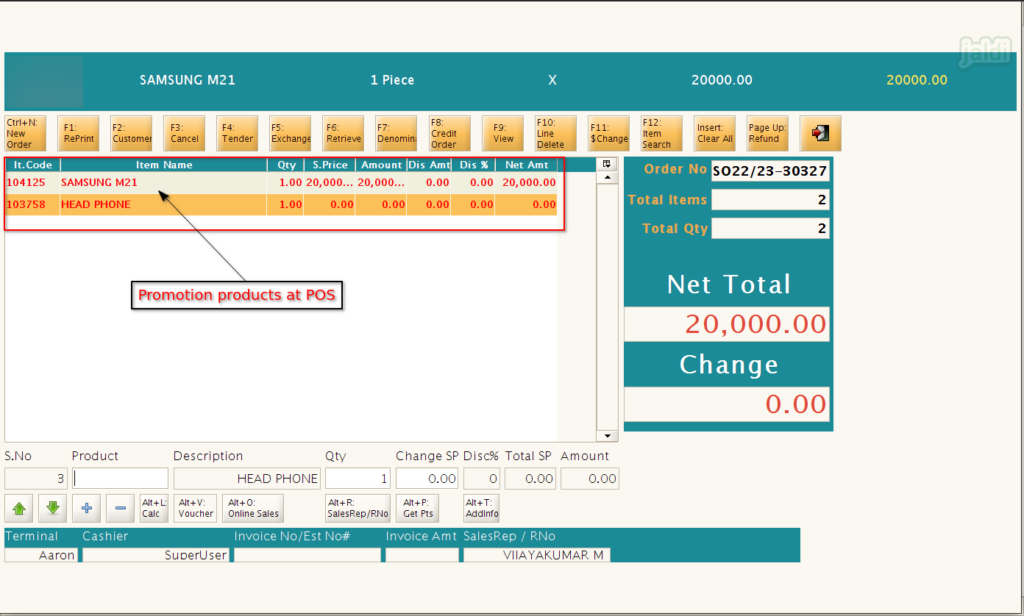Image resolution: width=1024 pixels, height=616 pixels.
Task: Click the Change 0.00 value
Action: (x=727, y=404)
